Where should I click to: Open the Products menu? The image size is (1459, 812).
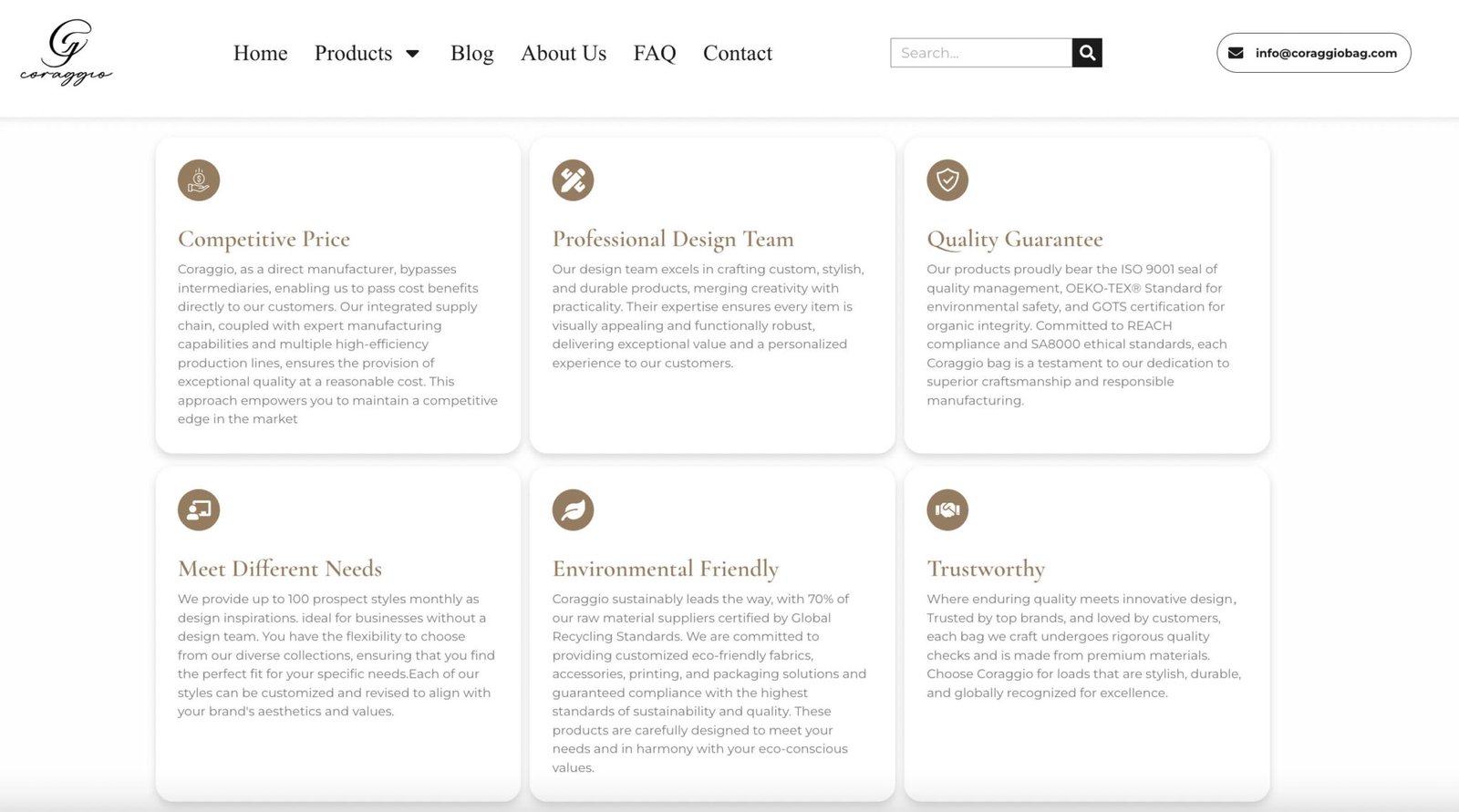pyautogui.click(x=353, y=54)
